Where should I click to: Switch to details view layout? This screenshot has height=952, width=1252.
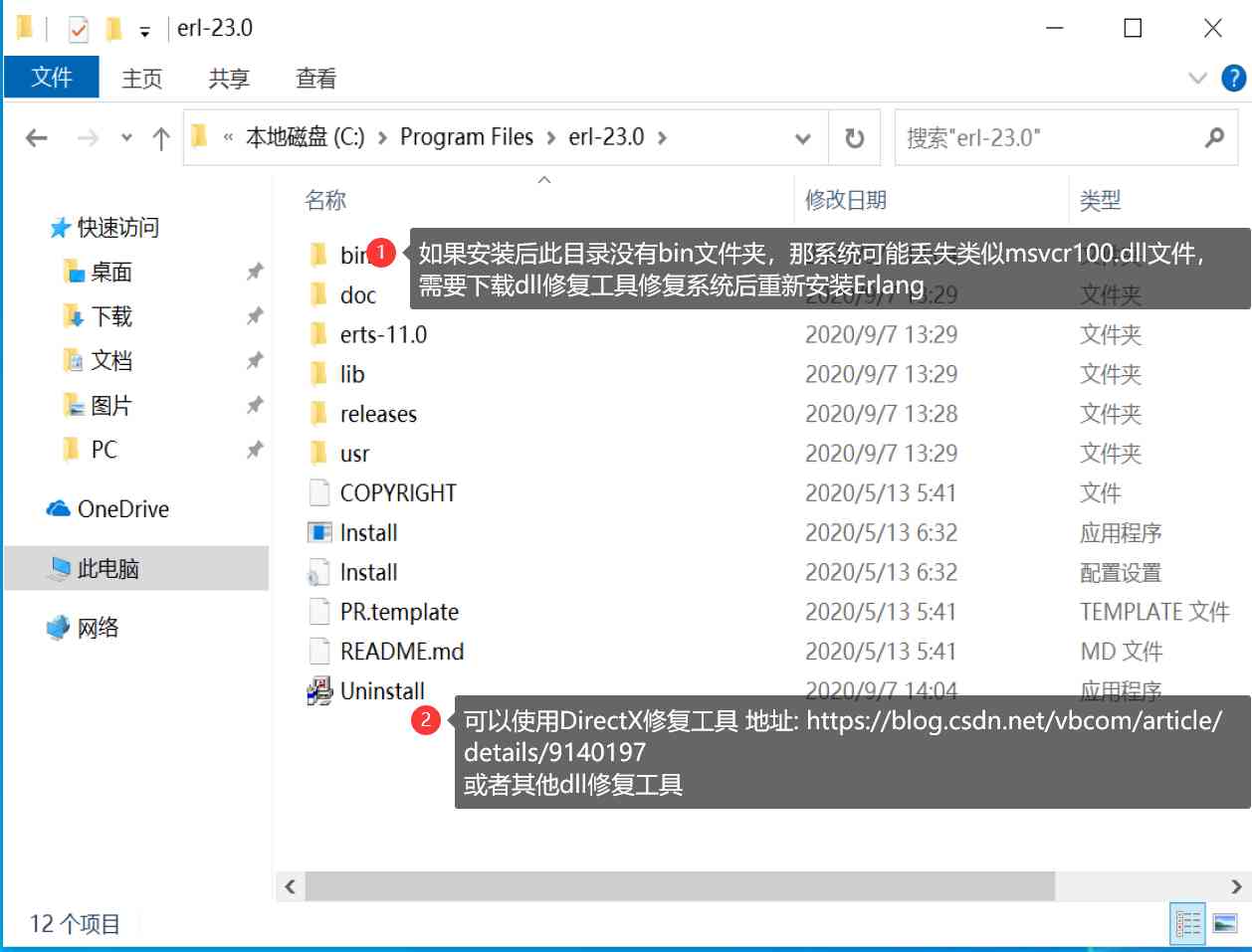[x=1188, y=924]
